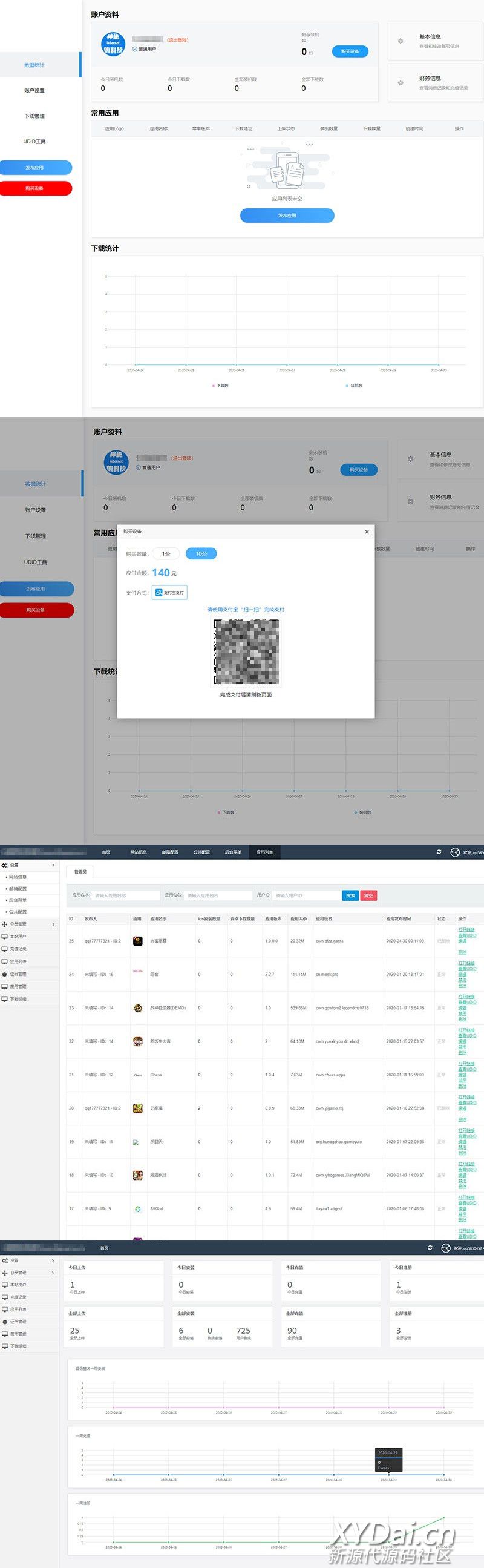The height and width of the screenshot is (1568, 484).
Task: Open 下线管理 in the undimmed dashboard sidebar
Action: 34,116
